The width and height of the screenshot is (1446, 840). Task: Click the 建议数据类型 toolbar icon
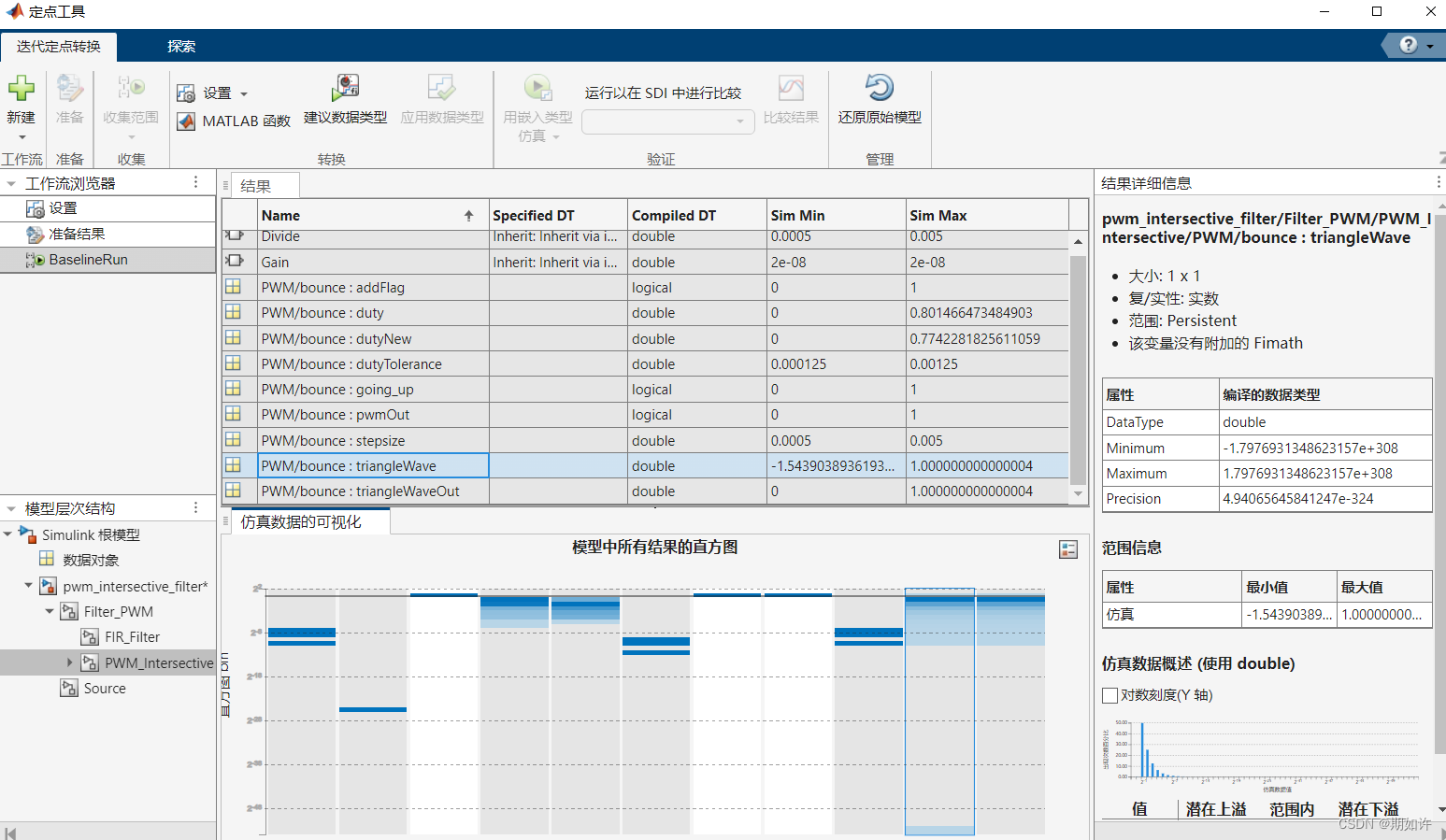tap(346, 89)
